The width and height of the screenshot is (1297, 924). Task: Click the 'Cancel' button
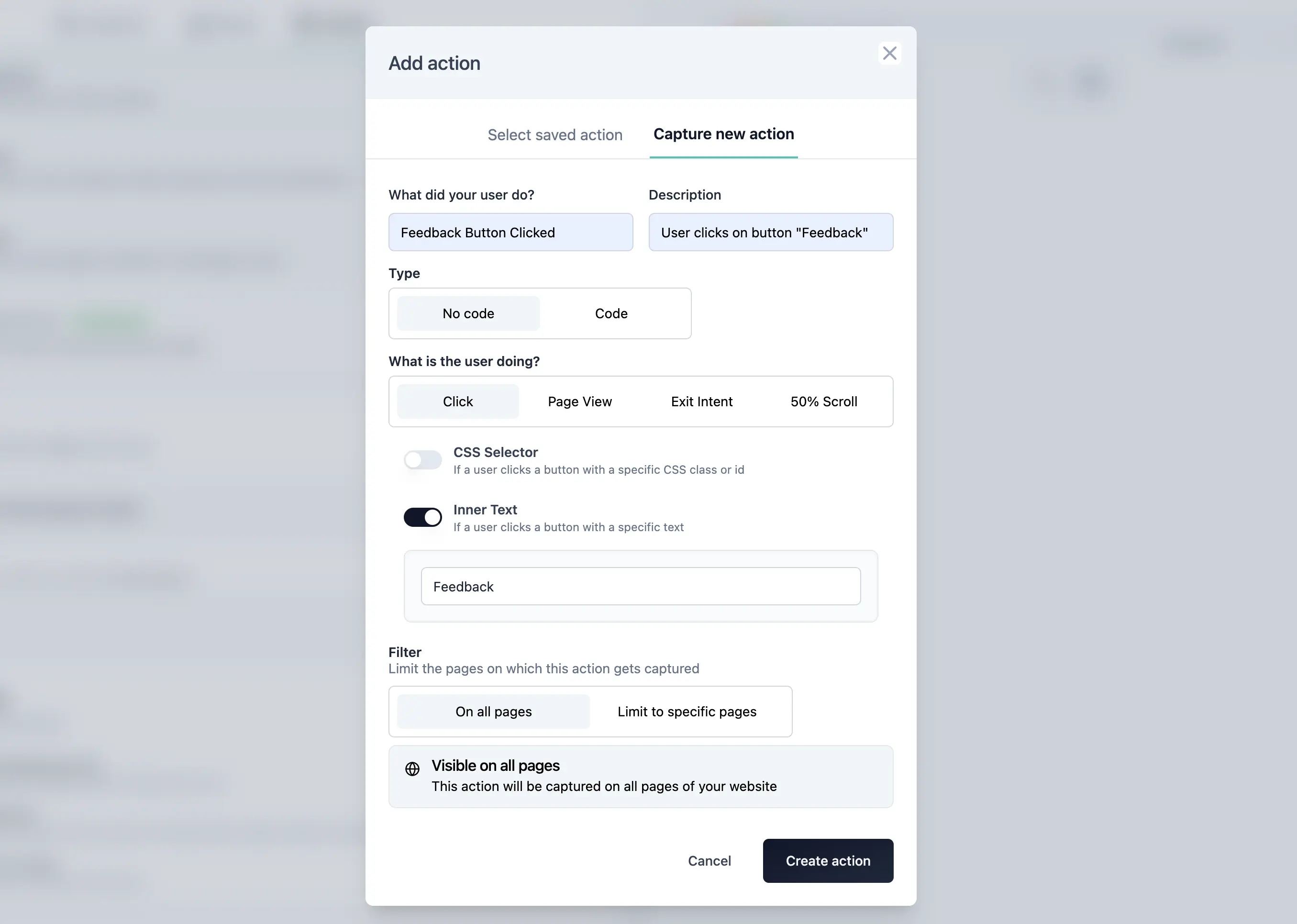coord(709,860)
